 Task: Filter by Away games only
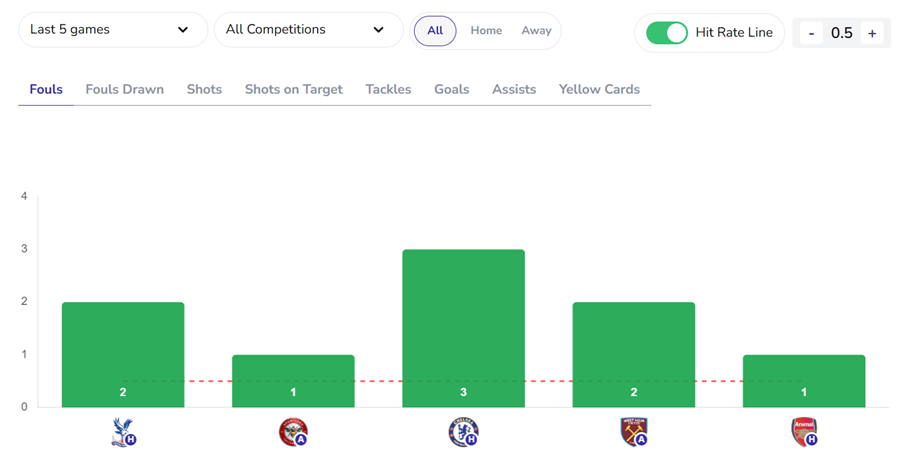[x=536, y=31]
